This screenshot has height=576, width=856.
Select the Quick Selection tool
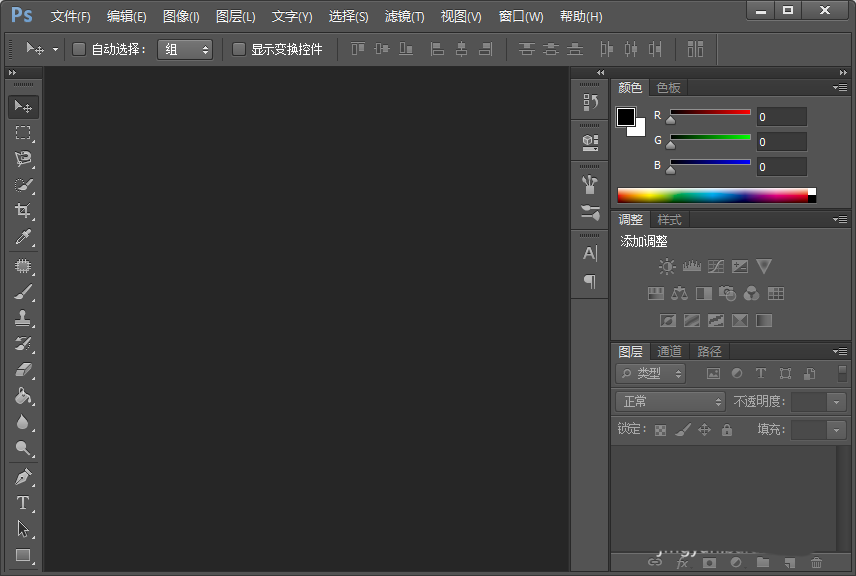click(23, 185)
